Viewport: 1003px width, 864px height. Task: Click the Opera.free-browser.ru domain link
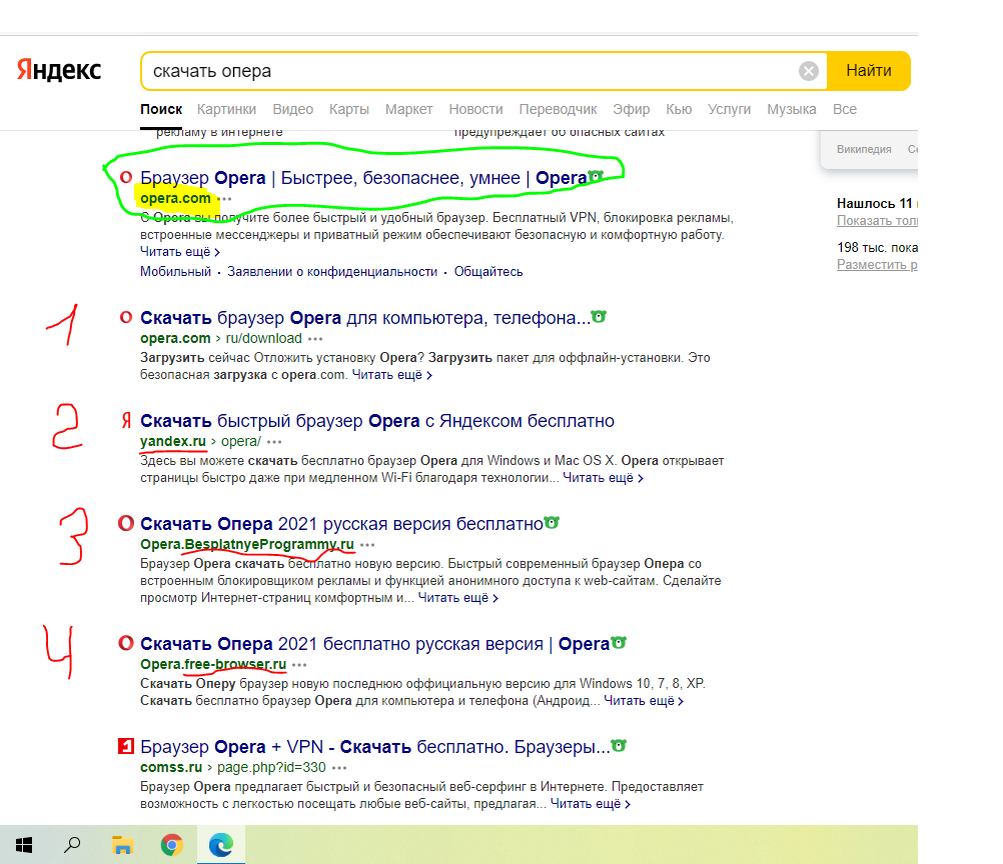213,664
